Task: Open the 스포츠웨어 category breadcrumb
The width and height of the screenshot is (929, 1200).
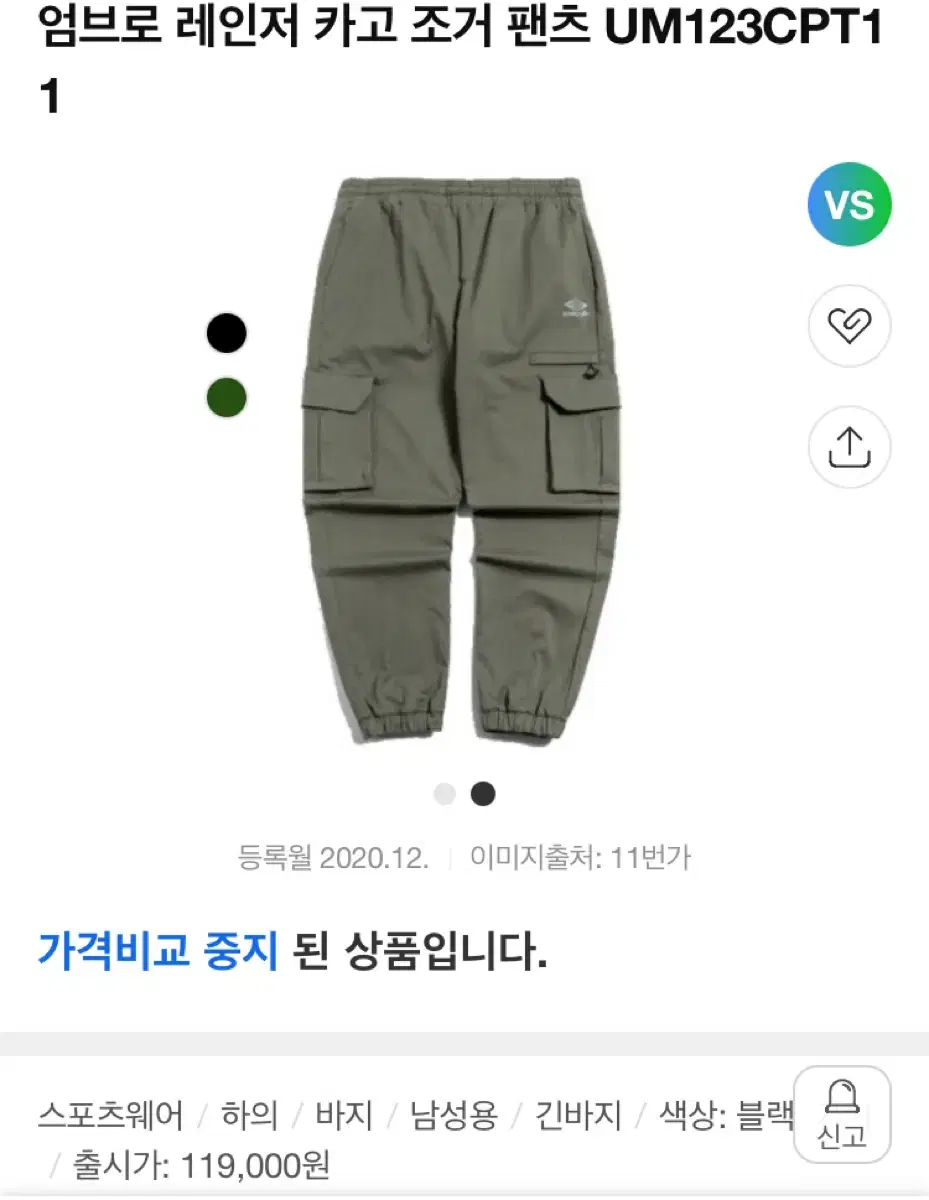Action: coord(111,1114)
